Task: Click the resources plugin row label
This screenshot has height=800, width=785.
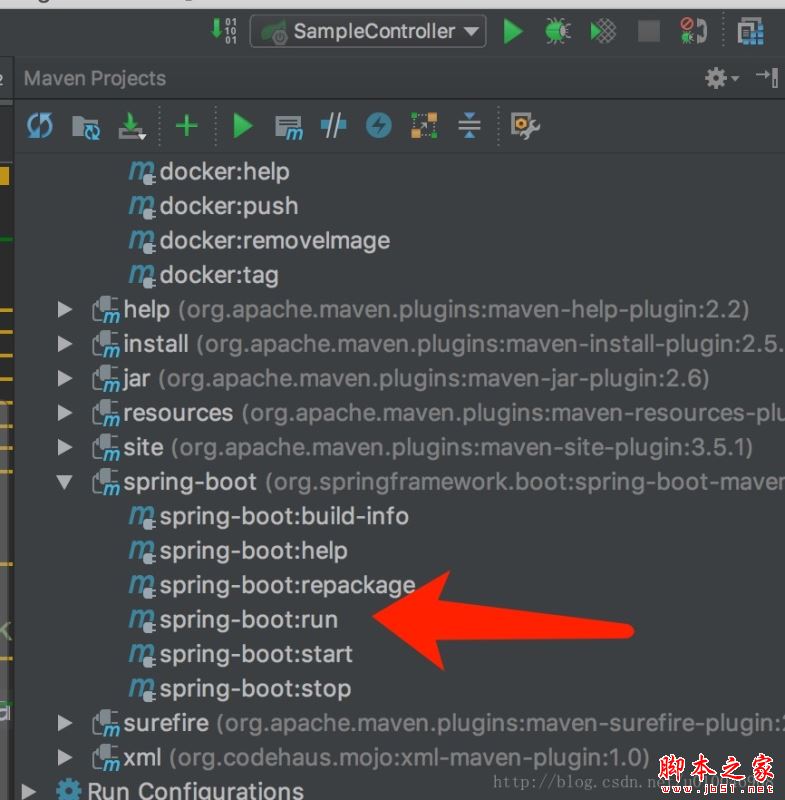Action: point(453,413)
